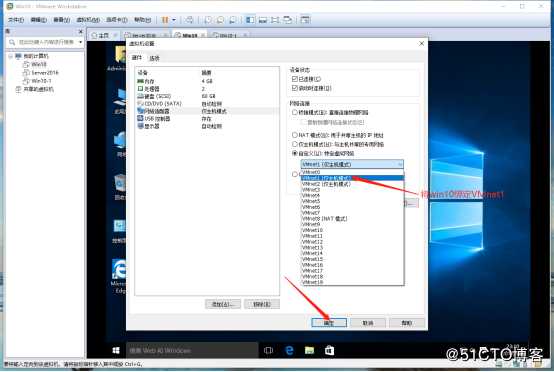
Task: Select the 内存 memory device row
Action: (207, 81)
